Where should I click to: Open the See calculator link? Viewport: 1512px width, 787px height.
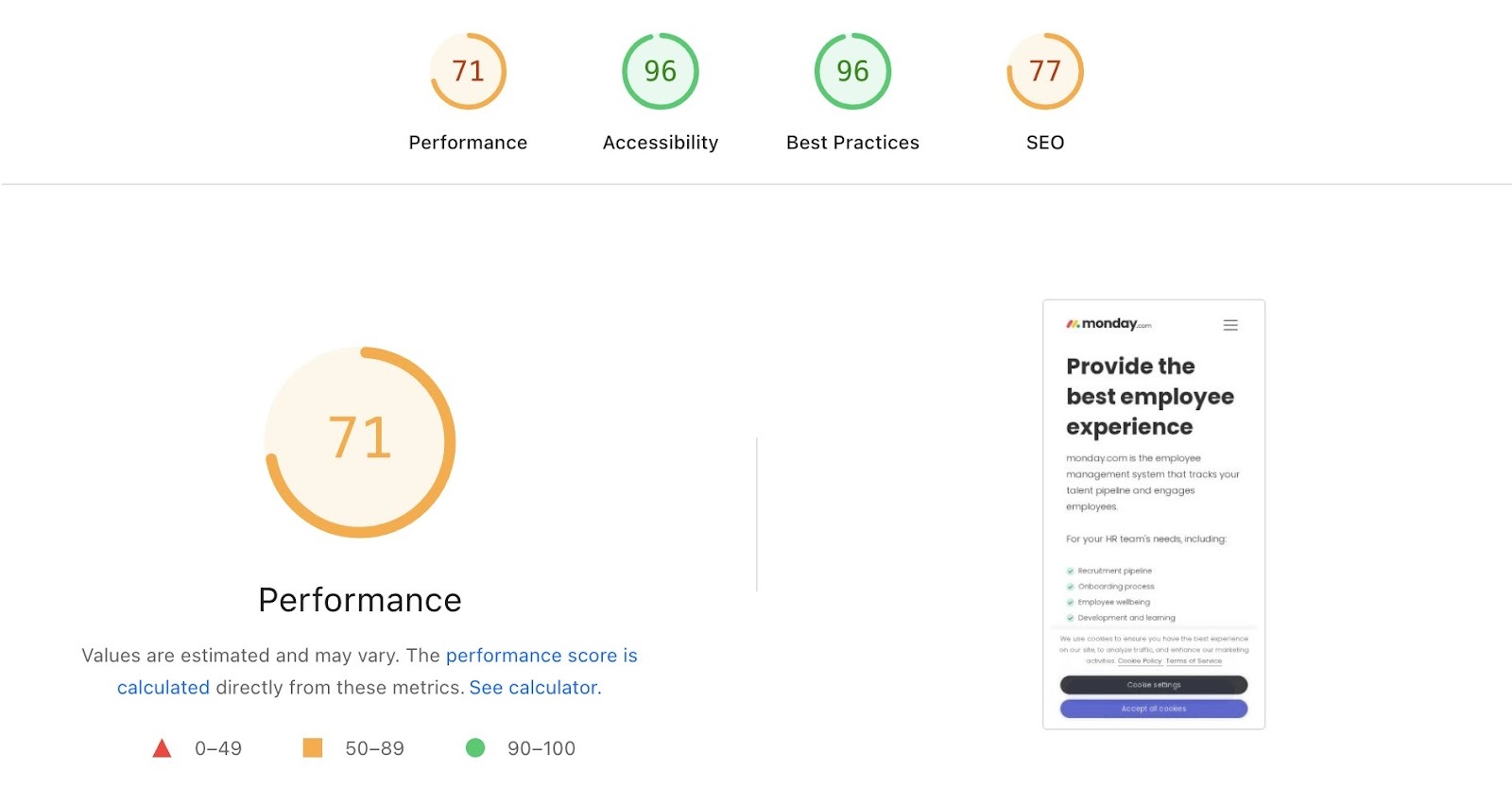tap(533, 687)
